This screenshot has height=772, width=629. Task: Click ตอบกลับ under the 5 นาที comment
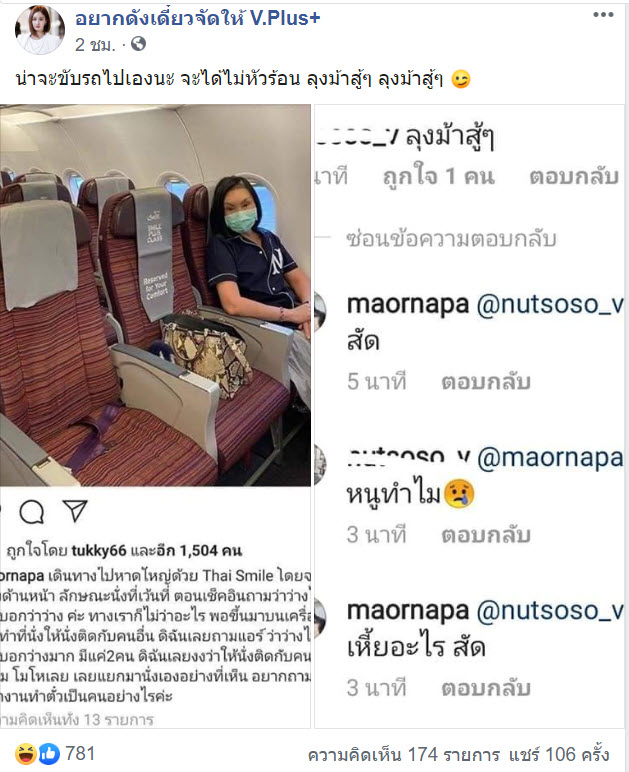click(486, 382)
